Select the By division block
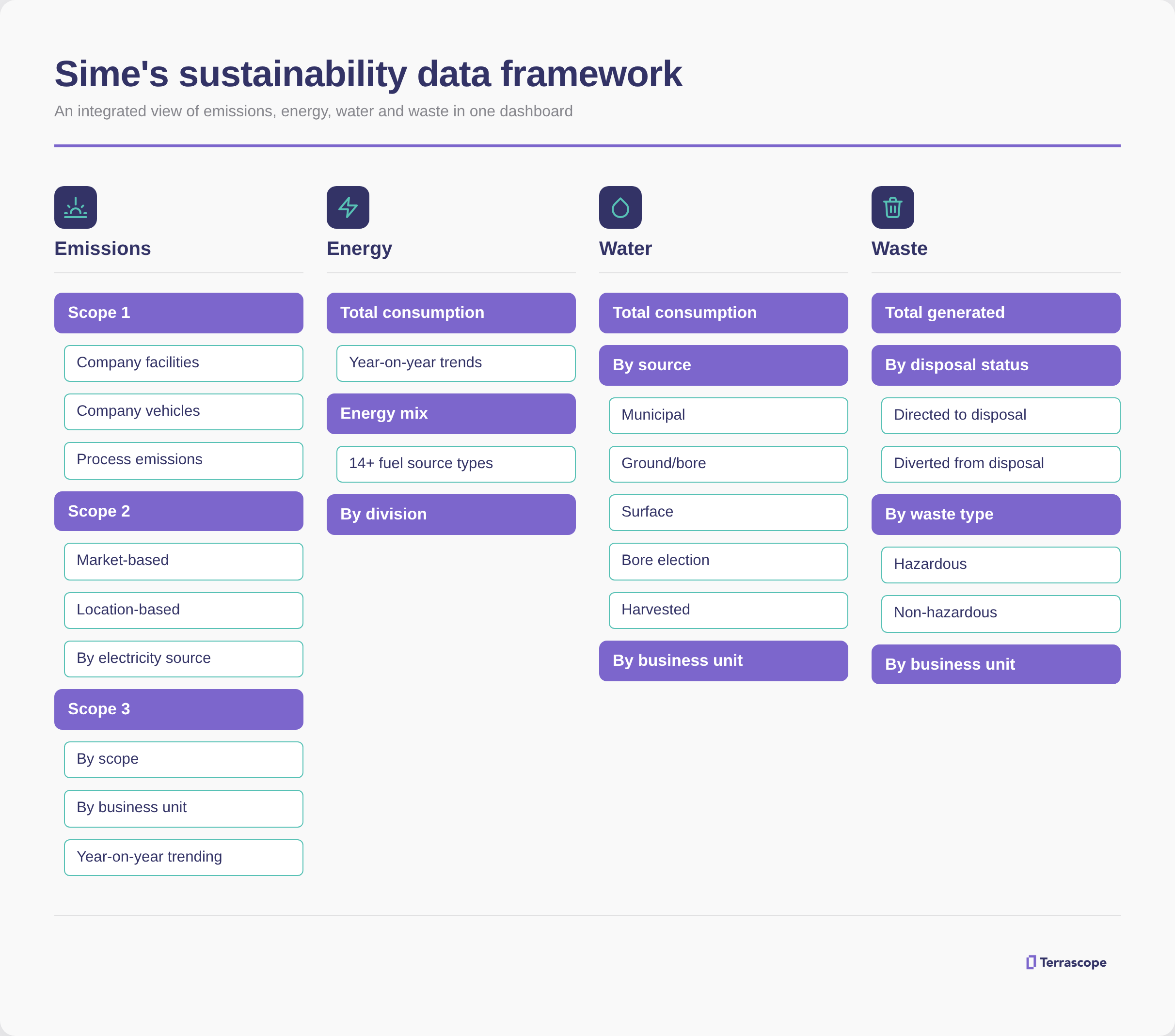The image size is (1175, 1036). click(x=451, y=514)
